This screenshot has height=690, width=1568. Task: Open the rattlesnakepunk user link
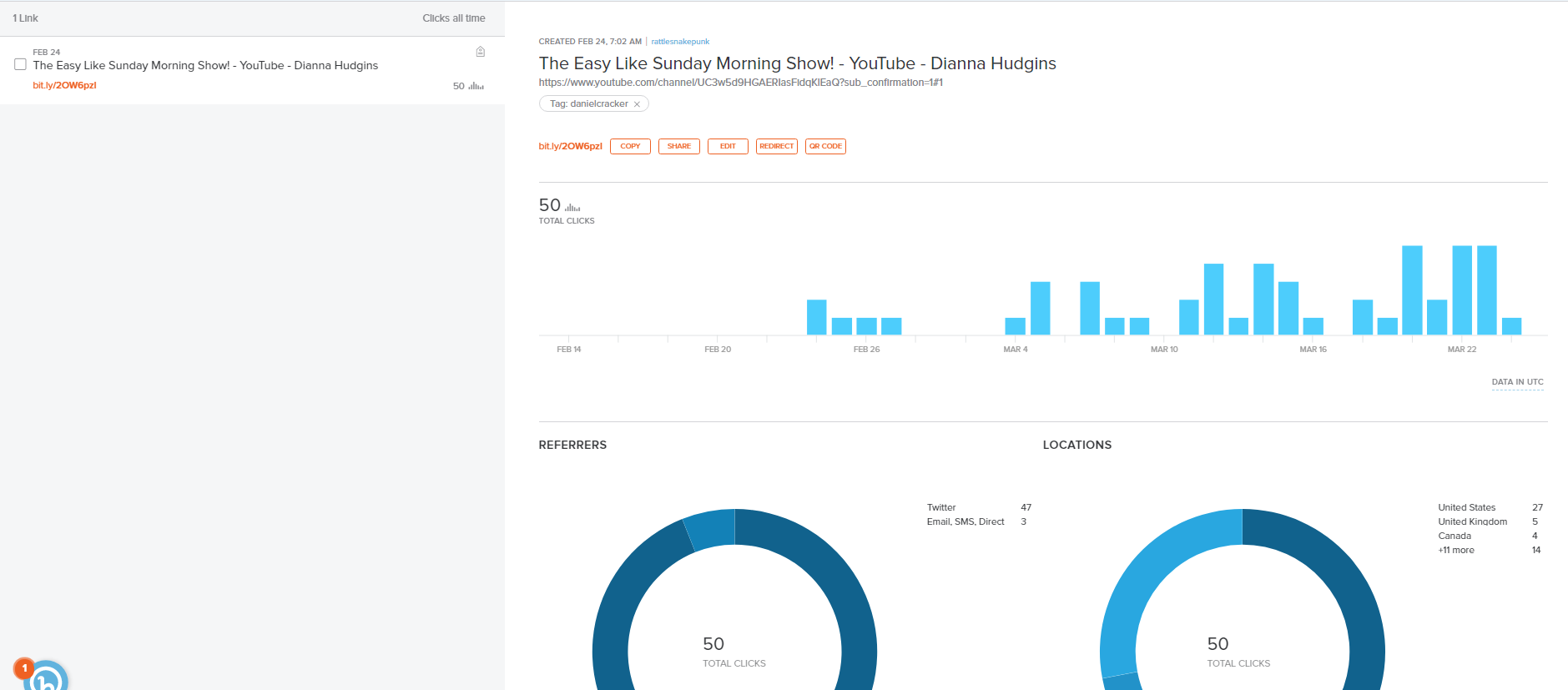[680, 42]
